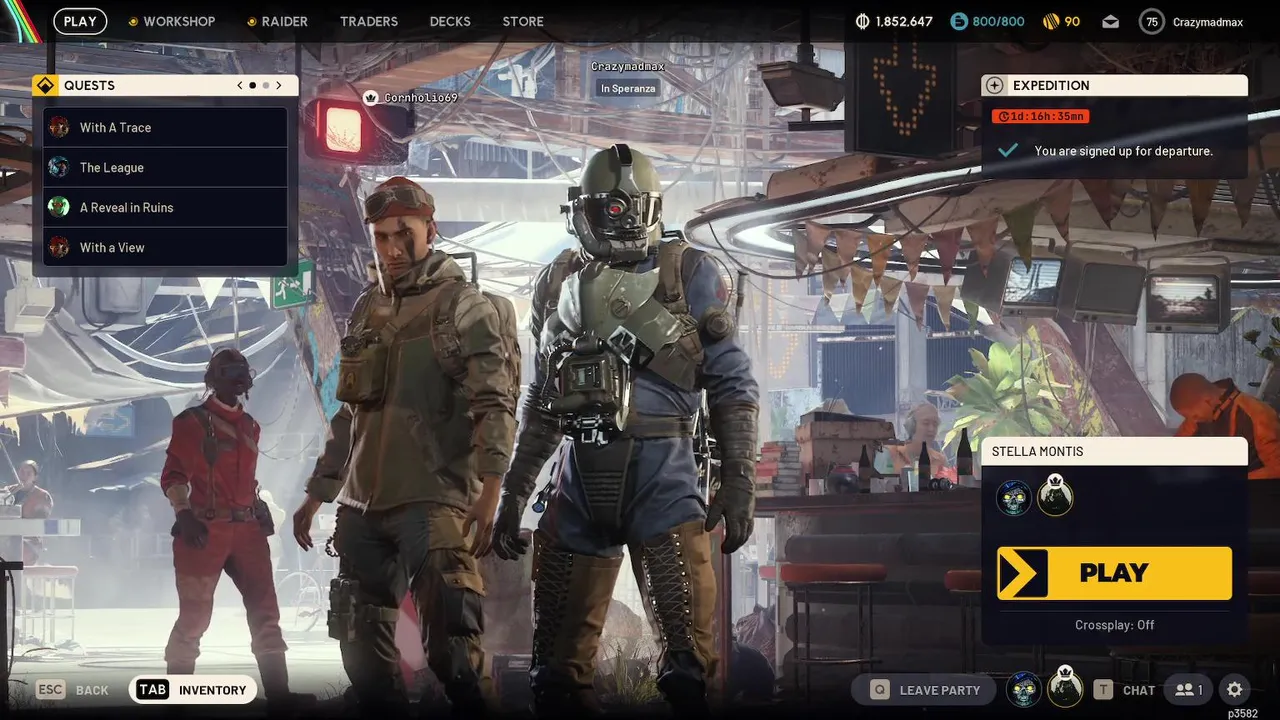Screen dimensions: 1280x720
Task: Open the With a View quest
Action: click(165, 247)
